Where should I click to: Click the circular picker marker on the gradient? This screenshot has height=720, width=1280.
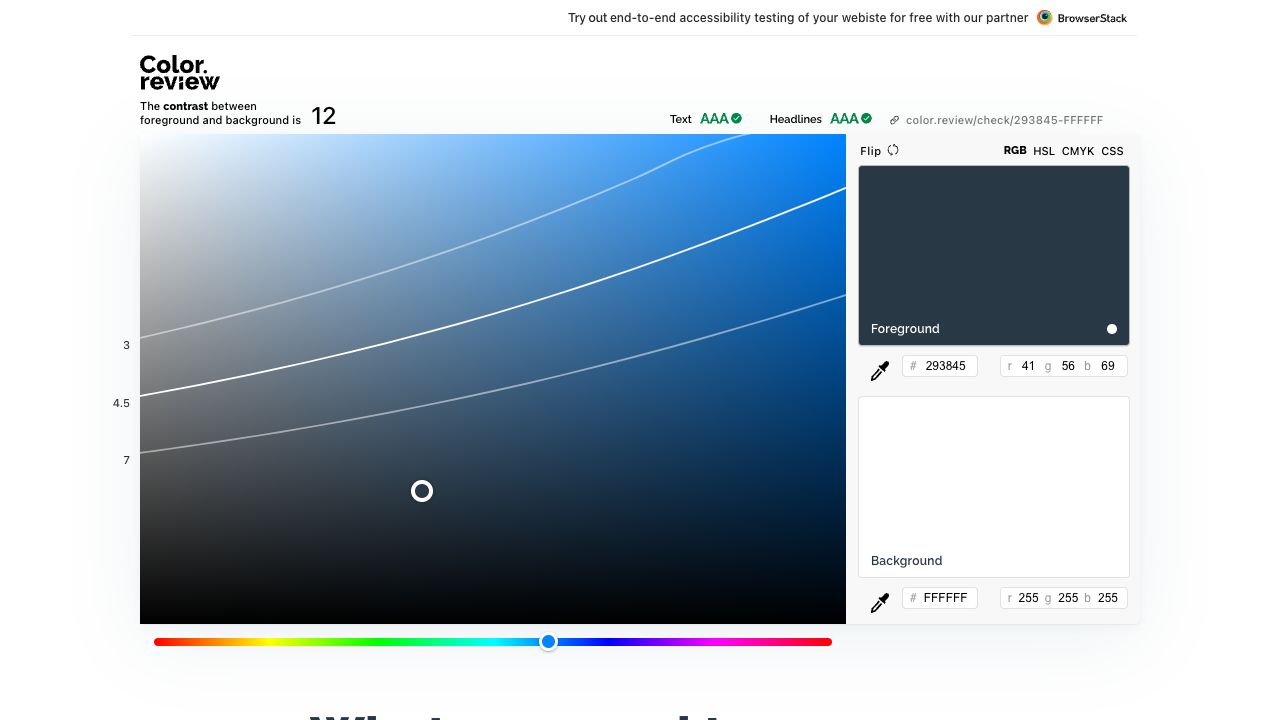(x=422, y=491)
